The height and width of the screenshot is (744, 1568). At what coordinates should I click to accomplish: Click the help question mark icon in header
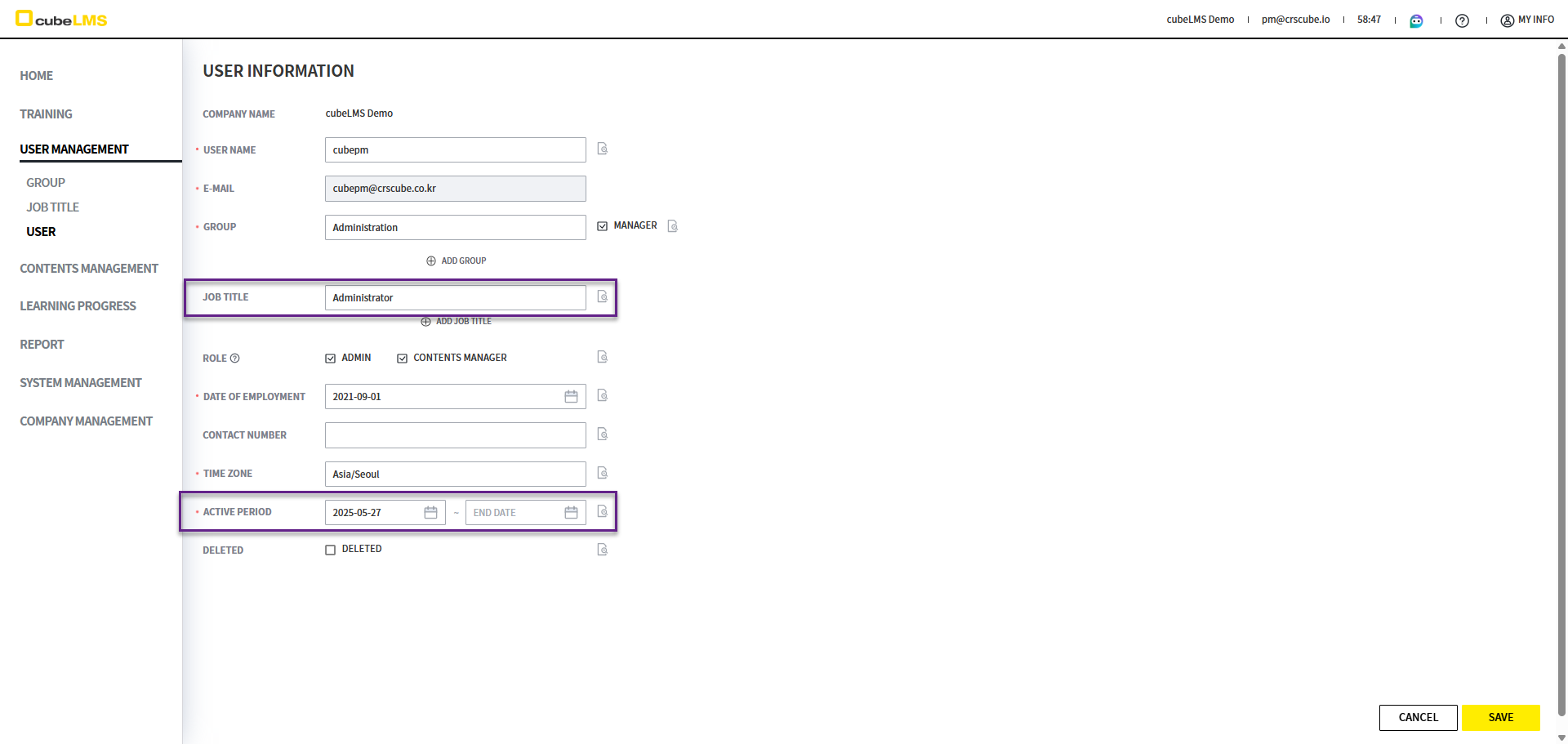click(1462, 20)
